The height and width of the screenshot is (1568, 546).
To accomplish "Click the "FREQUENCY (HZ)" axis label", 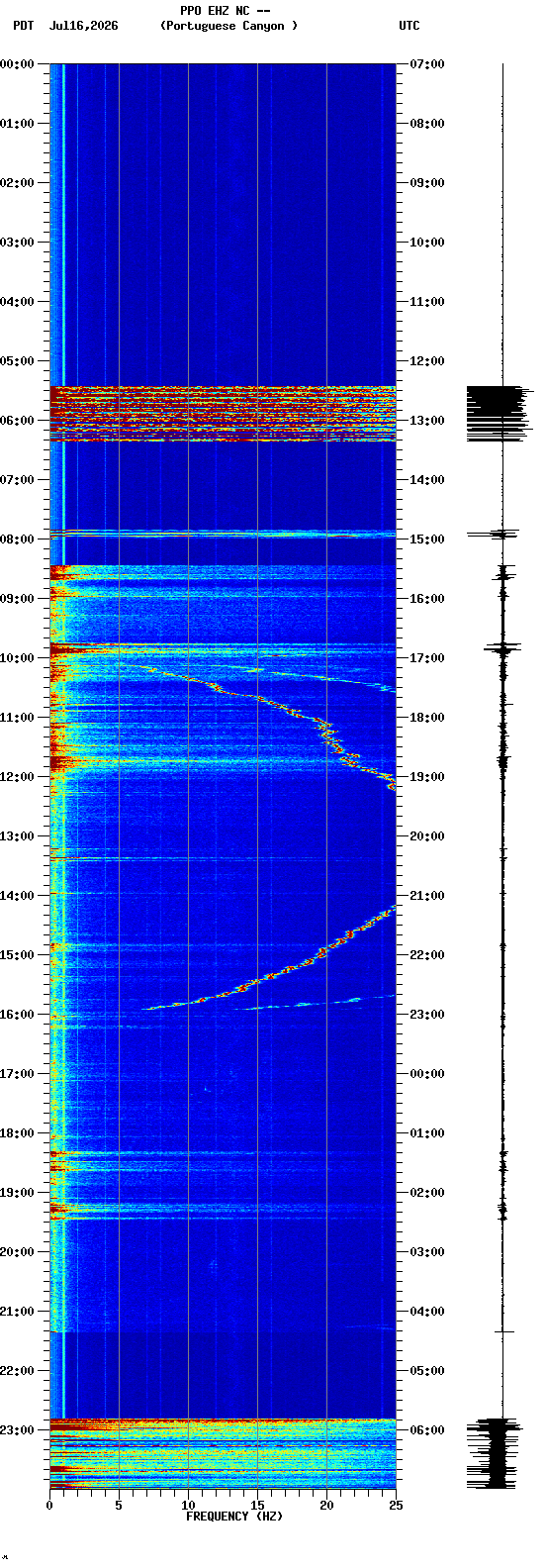I will click(x=234, y=1517).
